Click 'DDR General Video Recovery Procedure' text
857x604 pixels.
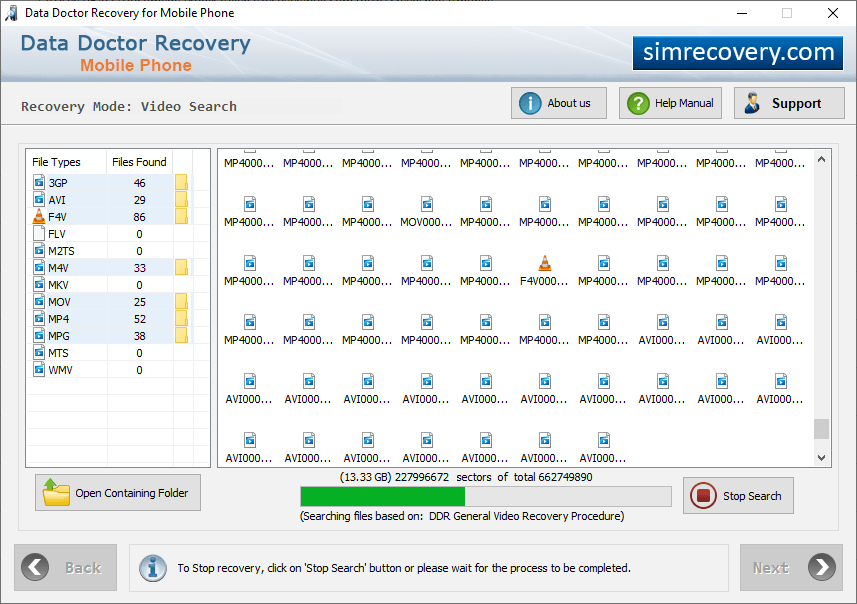pos(525,515)
